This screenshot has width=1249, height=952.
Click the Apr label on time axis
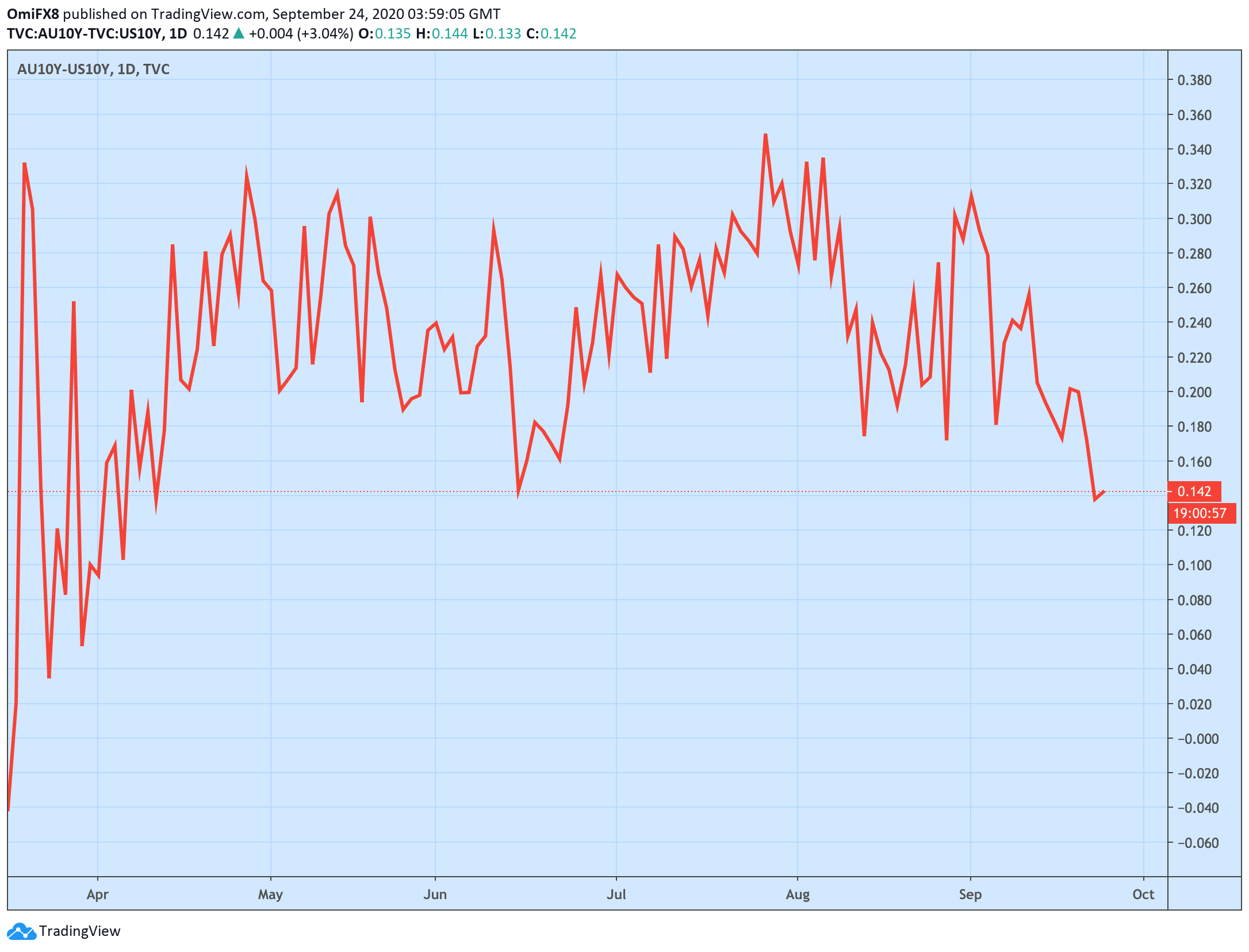97,895
